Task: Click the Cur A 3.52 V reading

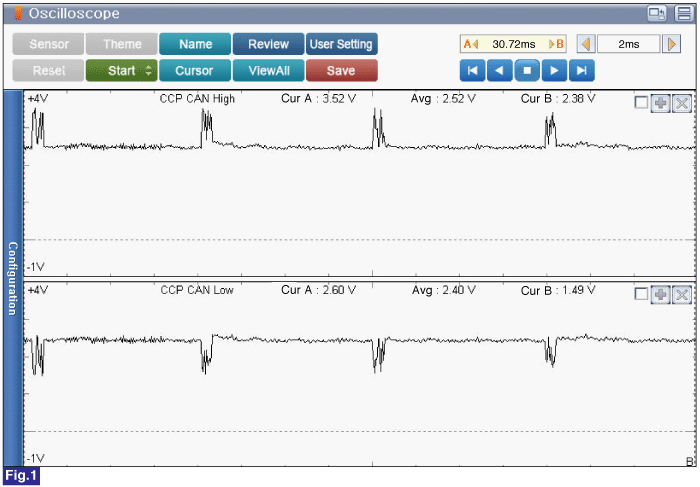Action: pos(318,99)
